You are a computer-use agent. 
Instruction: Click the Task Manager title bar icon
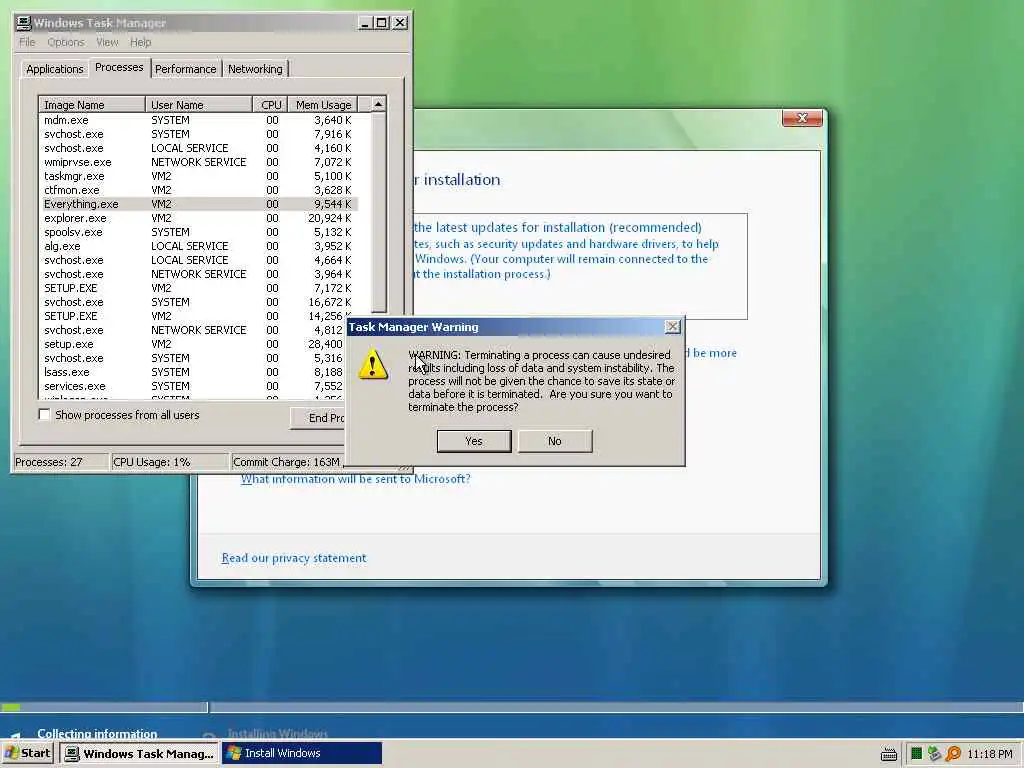[24, 23]
